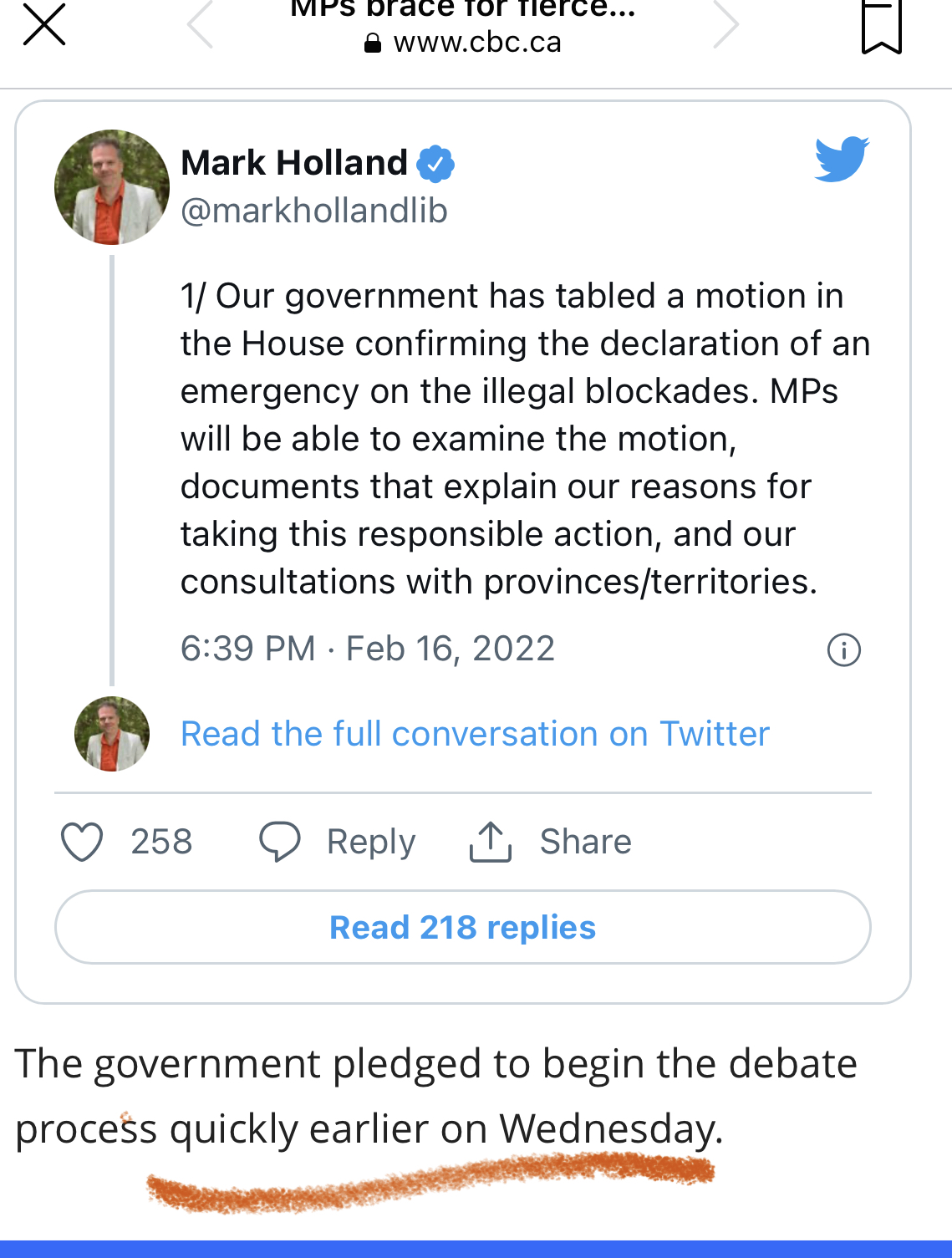Open the Mark Holland display name
This screenshot has width=952, height=1258.
[x=294, y=162]
